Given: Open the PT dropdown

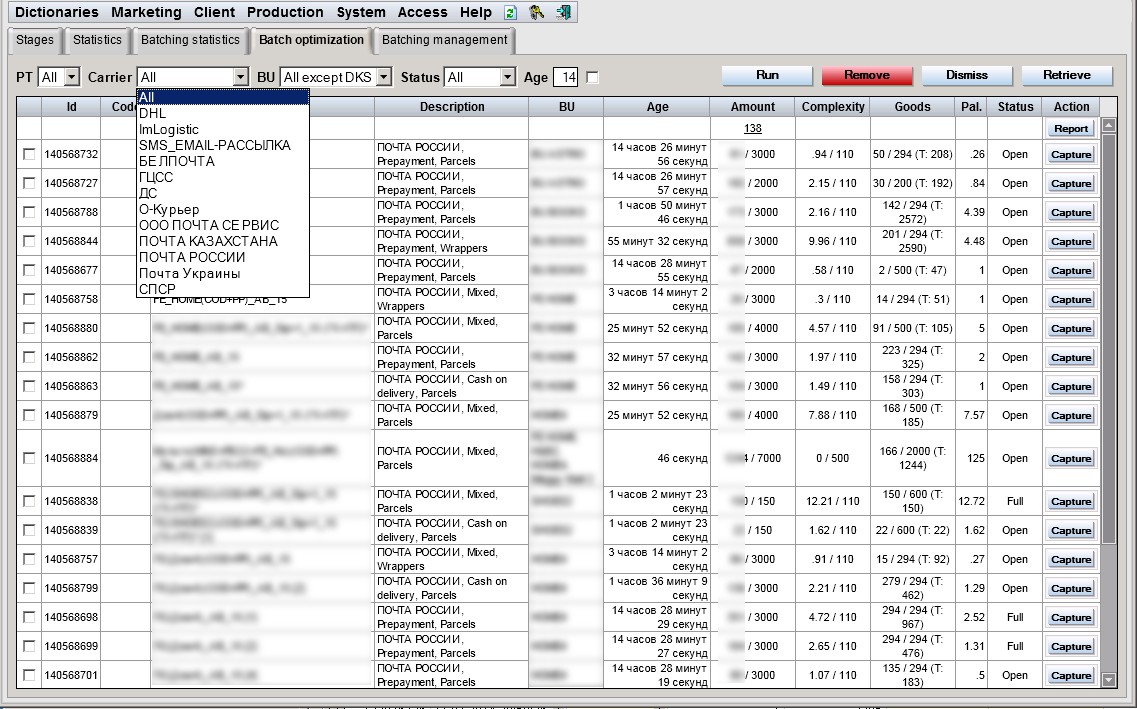Looking at the screenshot, I should pos(59,77).
